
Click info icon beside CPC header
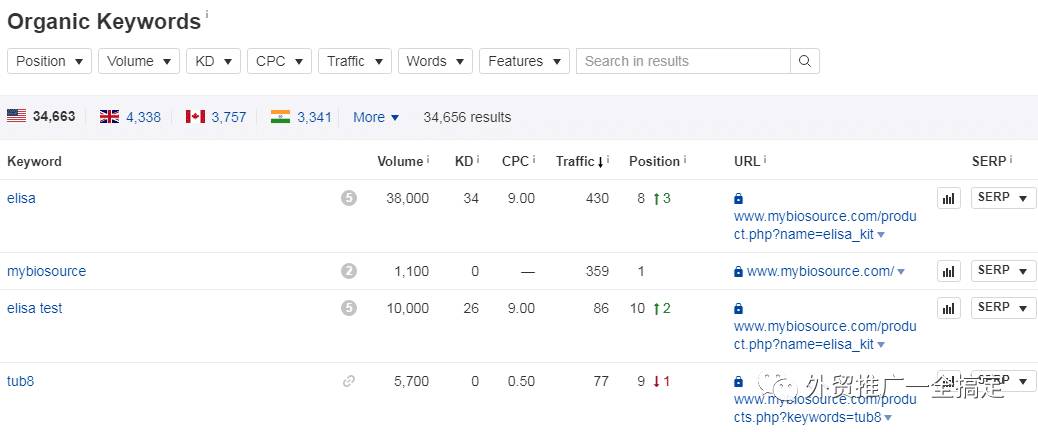[534, 159]
